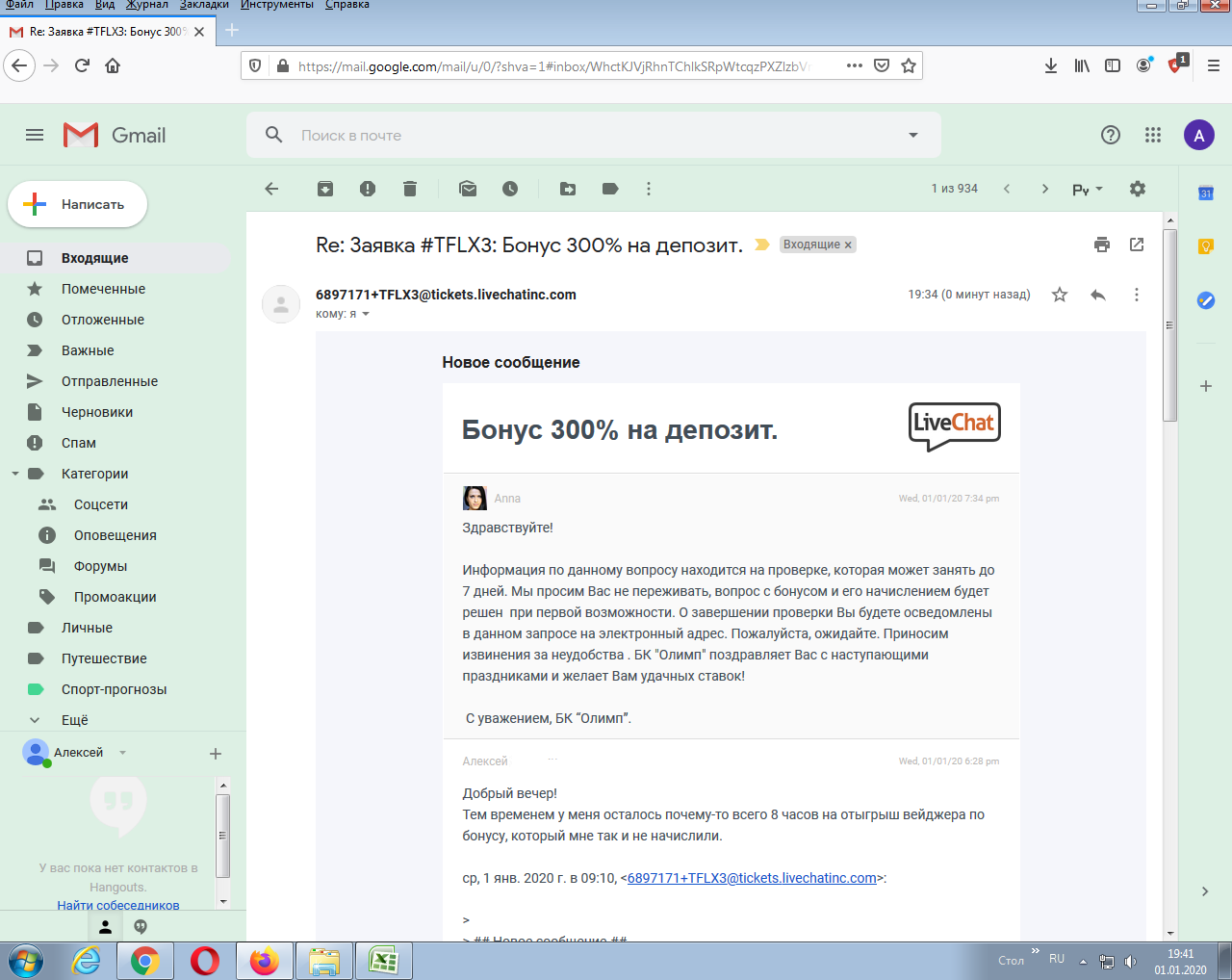Screen dimensions: 1232x980
Task: Collapse the Категории section
Action: click(15, 474)
